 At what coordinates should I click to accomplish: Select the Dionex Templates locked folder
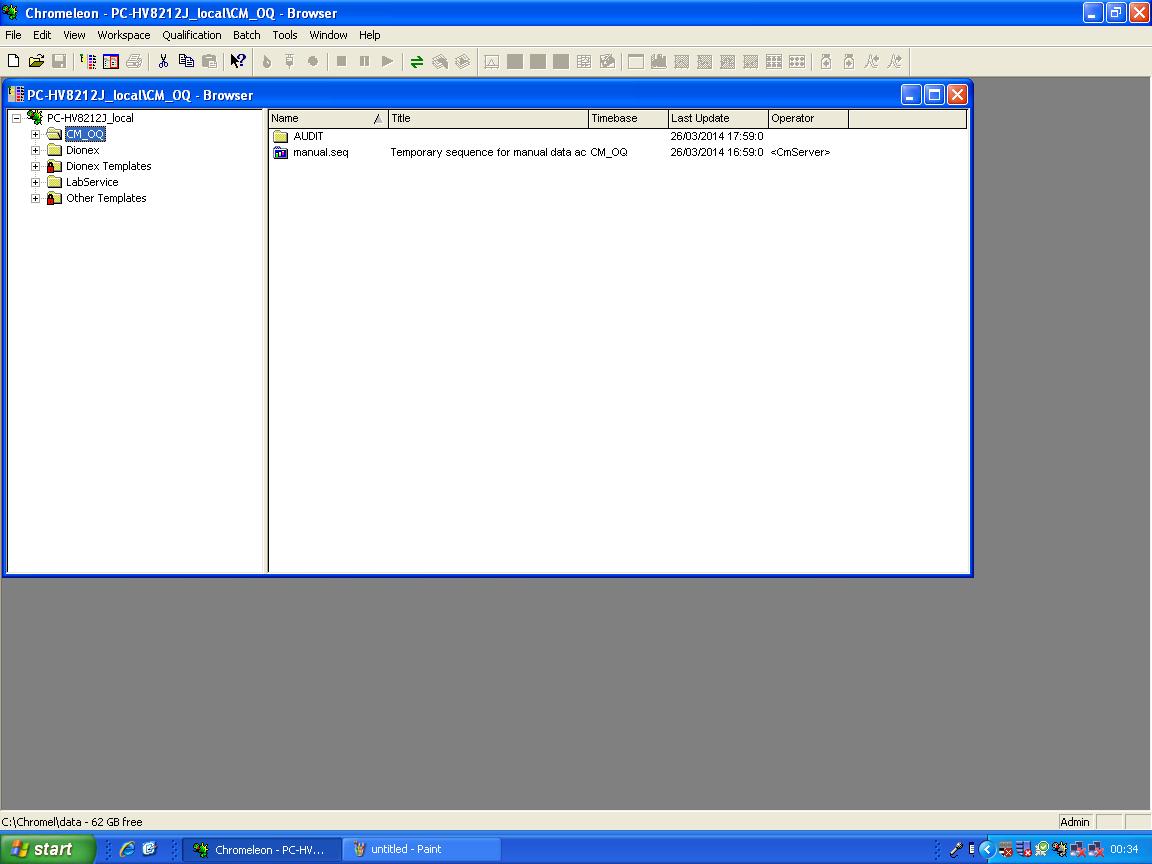tap(109, 166)
